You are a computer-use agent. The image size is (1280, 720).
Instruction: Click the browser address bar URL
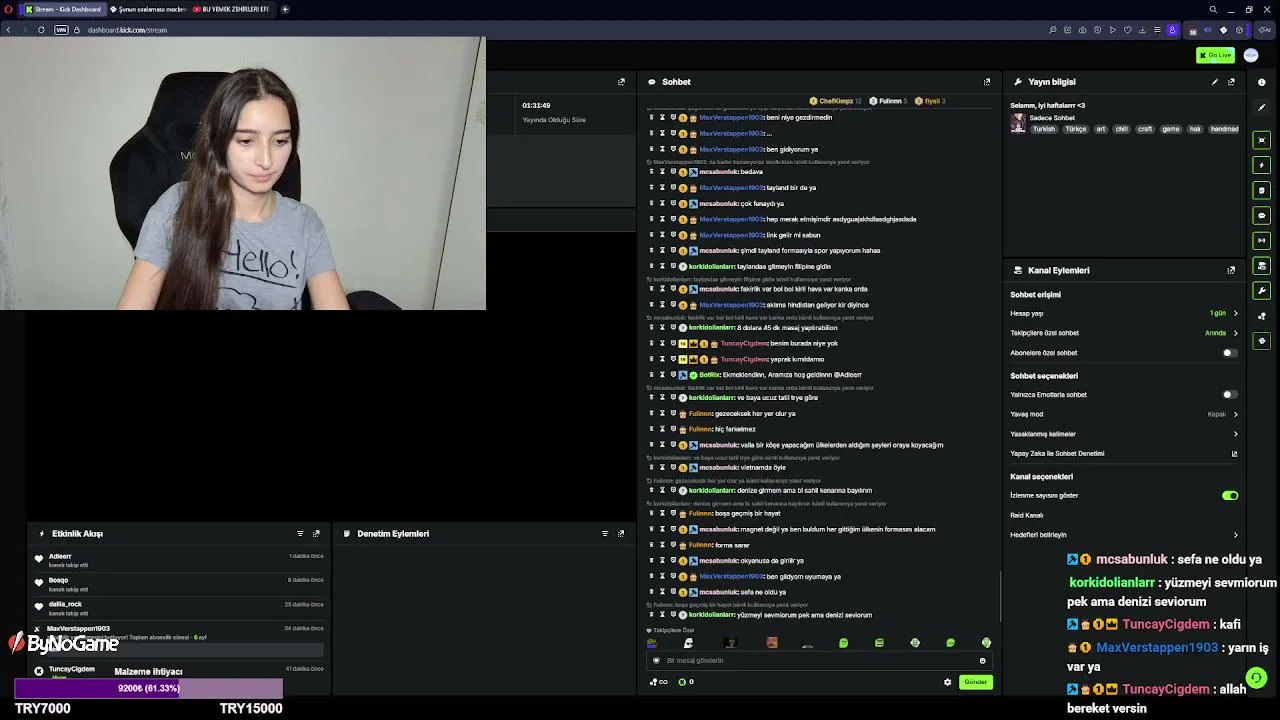coord(127,30)
